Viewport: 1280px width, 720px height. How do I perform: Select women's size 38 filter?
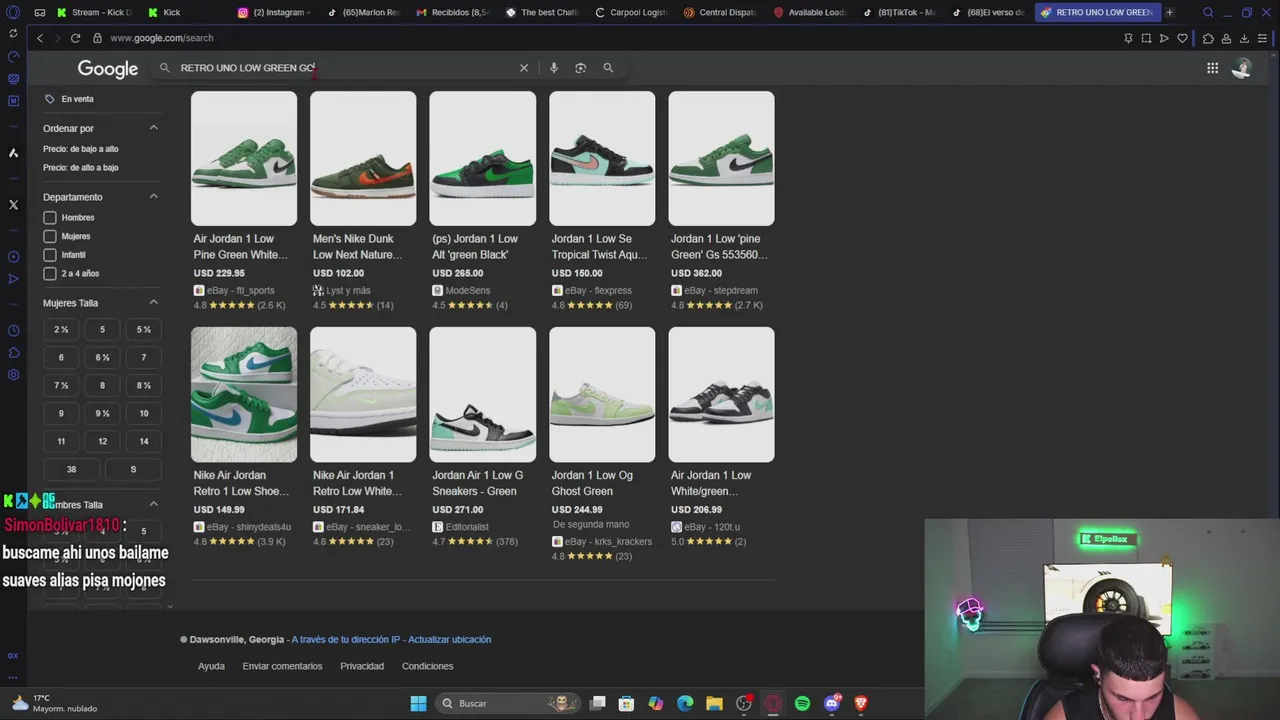tap(71, 469)
